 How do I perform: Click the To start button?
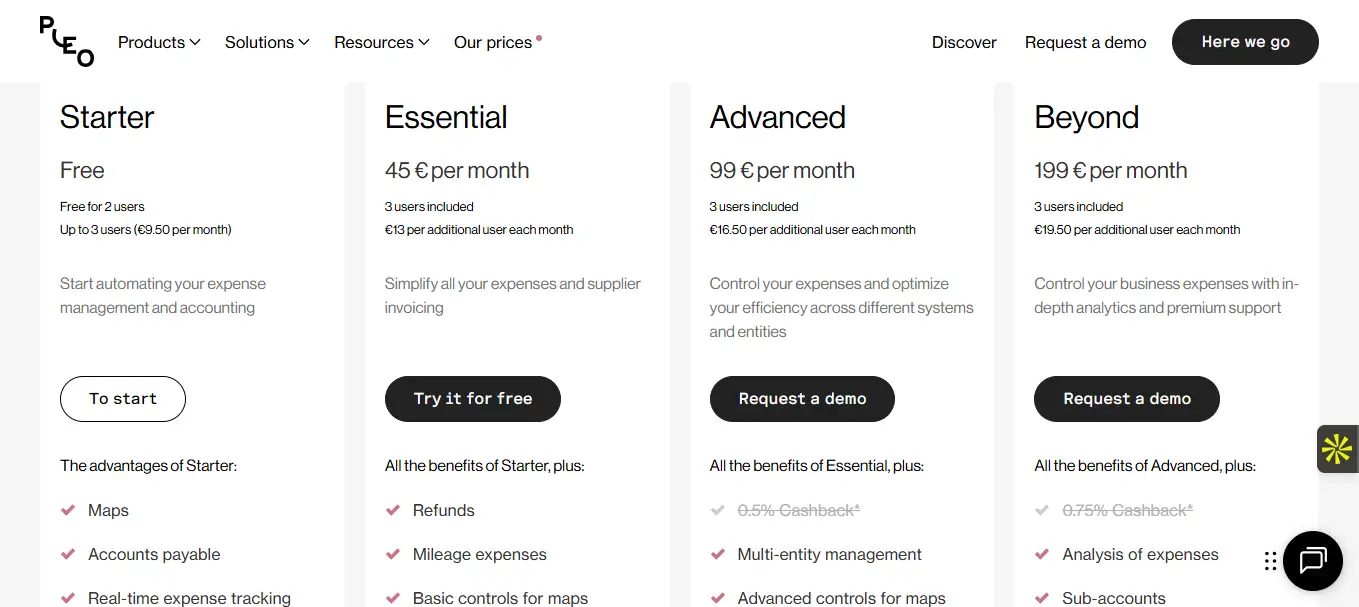pos(123,399)
